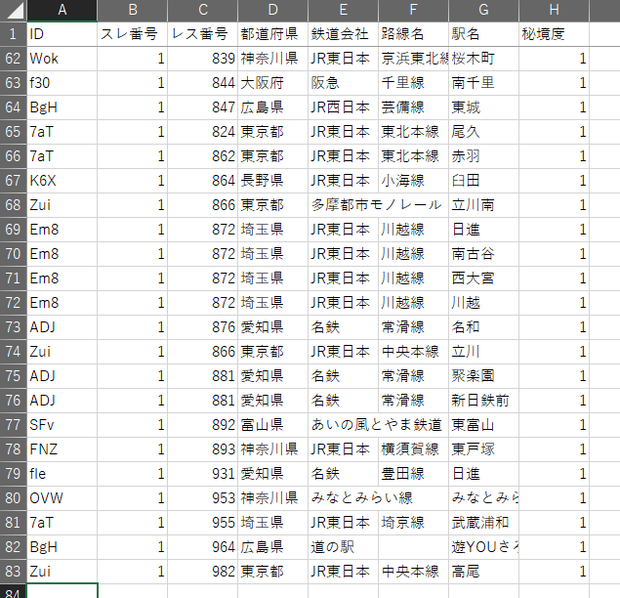Select the 阪急 company cell
The height and width of the screenshot is (598, 620).
tap(343, 83)
